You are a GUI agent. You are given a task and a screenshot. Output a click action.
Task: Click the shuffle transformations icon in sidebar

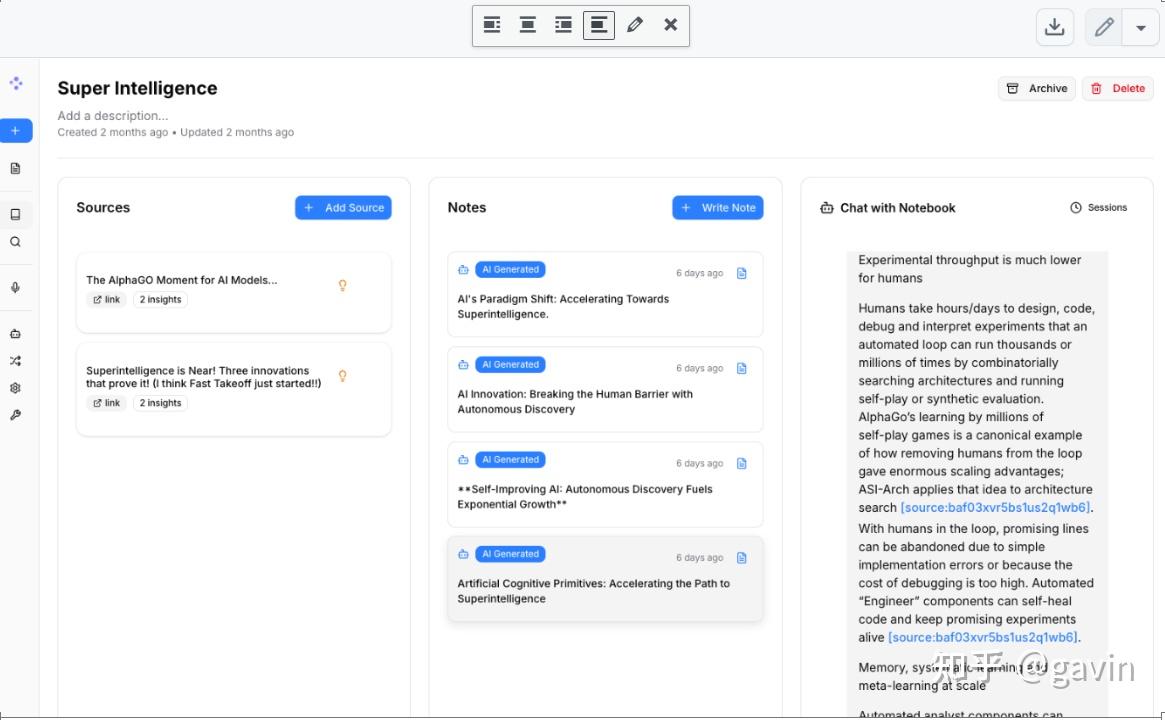(16, 361)
